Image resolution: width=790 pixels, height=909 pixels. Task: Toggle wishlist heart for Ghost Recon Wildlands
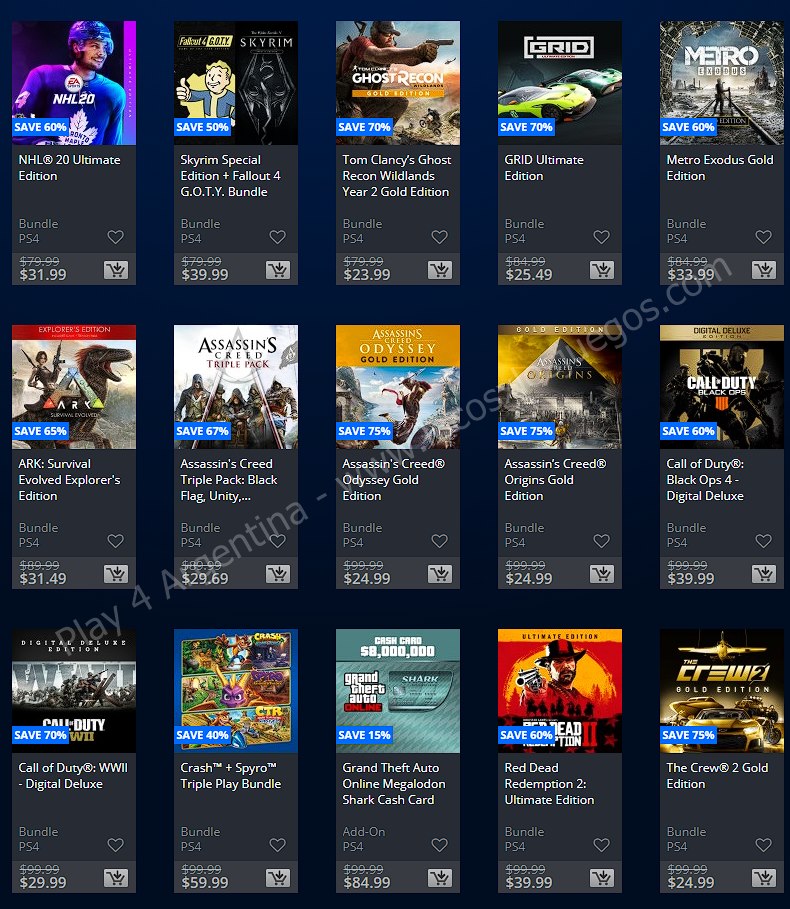click(x=439, y=237)
